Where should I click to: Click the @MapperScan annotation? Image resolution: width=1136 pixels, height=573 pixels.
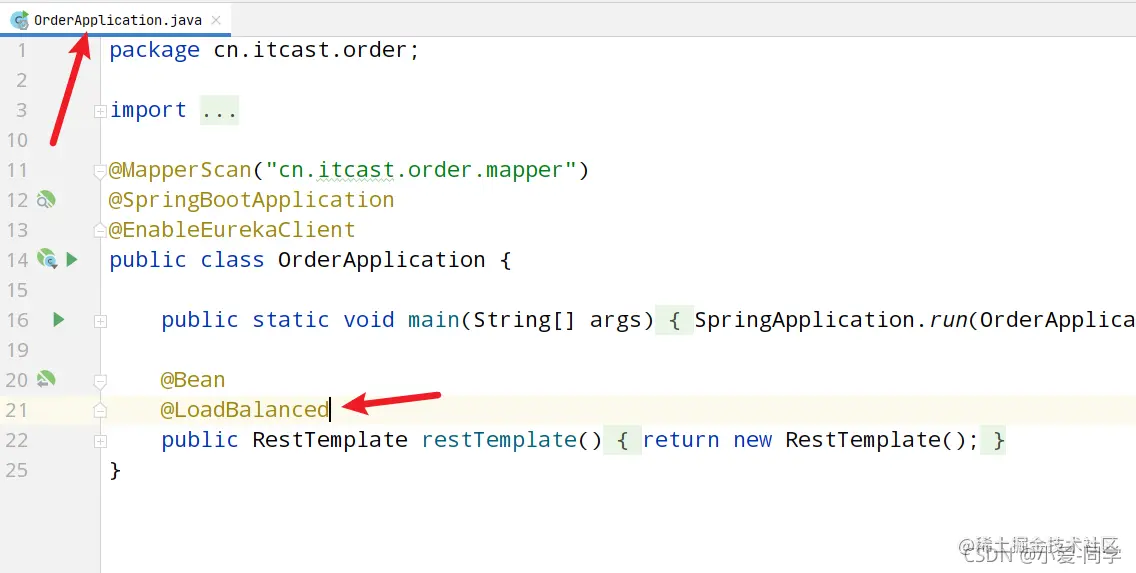180,170
